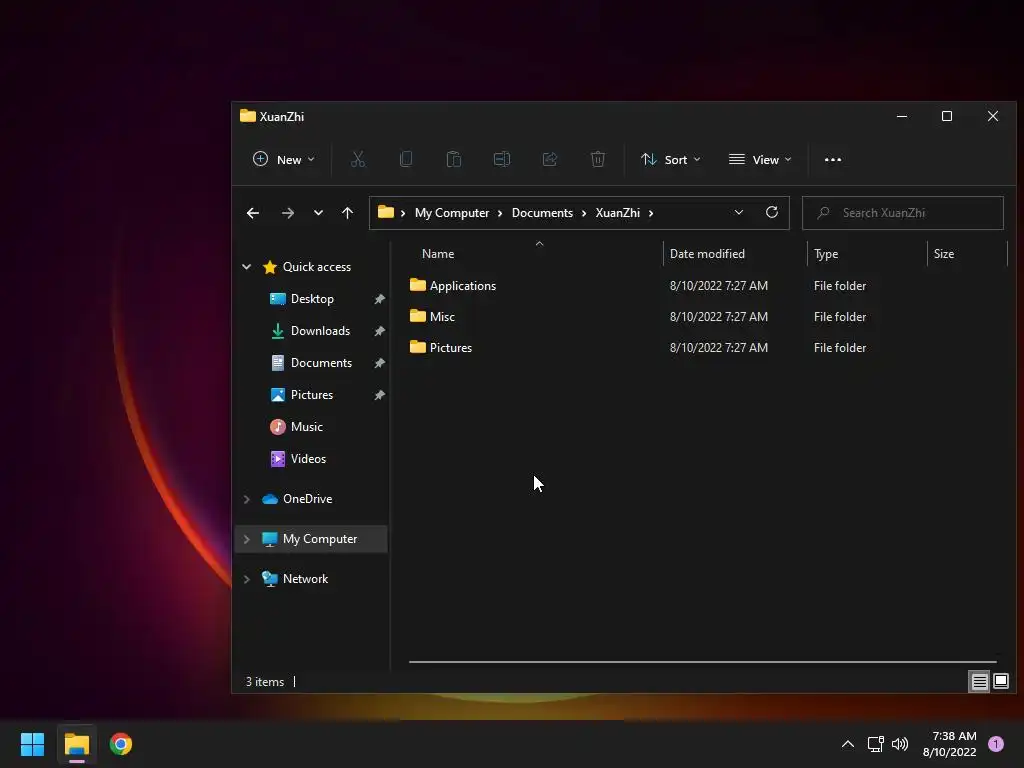
Task: Open Pictures in the Quick access sidebar
Action: click(312, 395)
